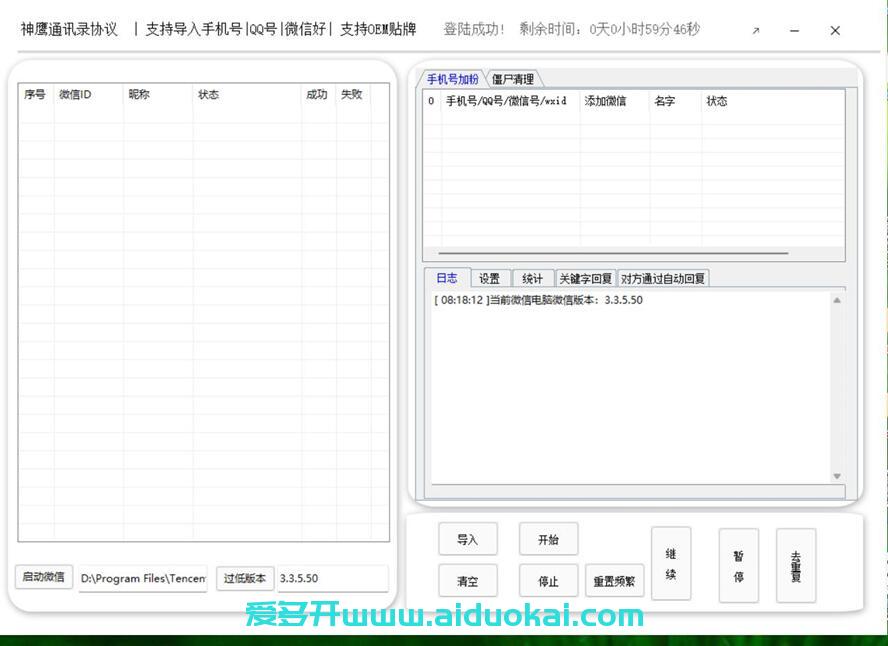
Task: Click the 重置频繁 button
Action: click(x=614, y=580)
